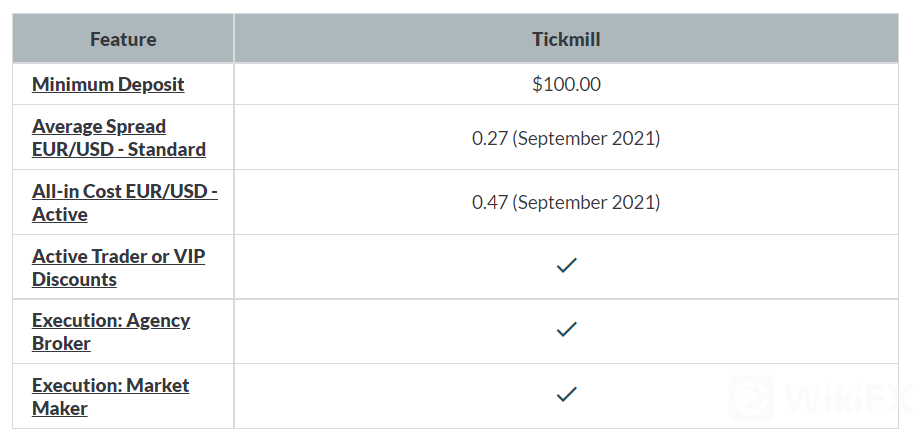Follow the Execution: Agency Broker link
The width and height of the screenshot is (923, 440).
110,332
